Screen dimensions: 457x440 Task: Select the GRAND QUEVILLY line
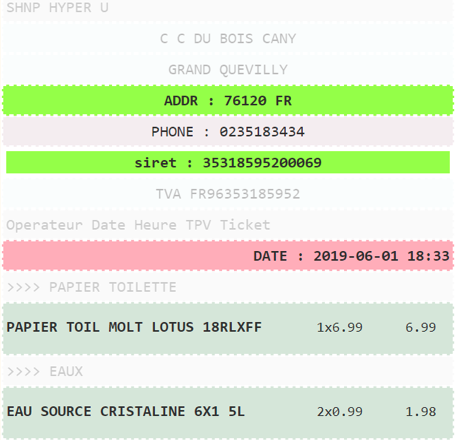tap(228, 70)
